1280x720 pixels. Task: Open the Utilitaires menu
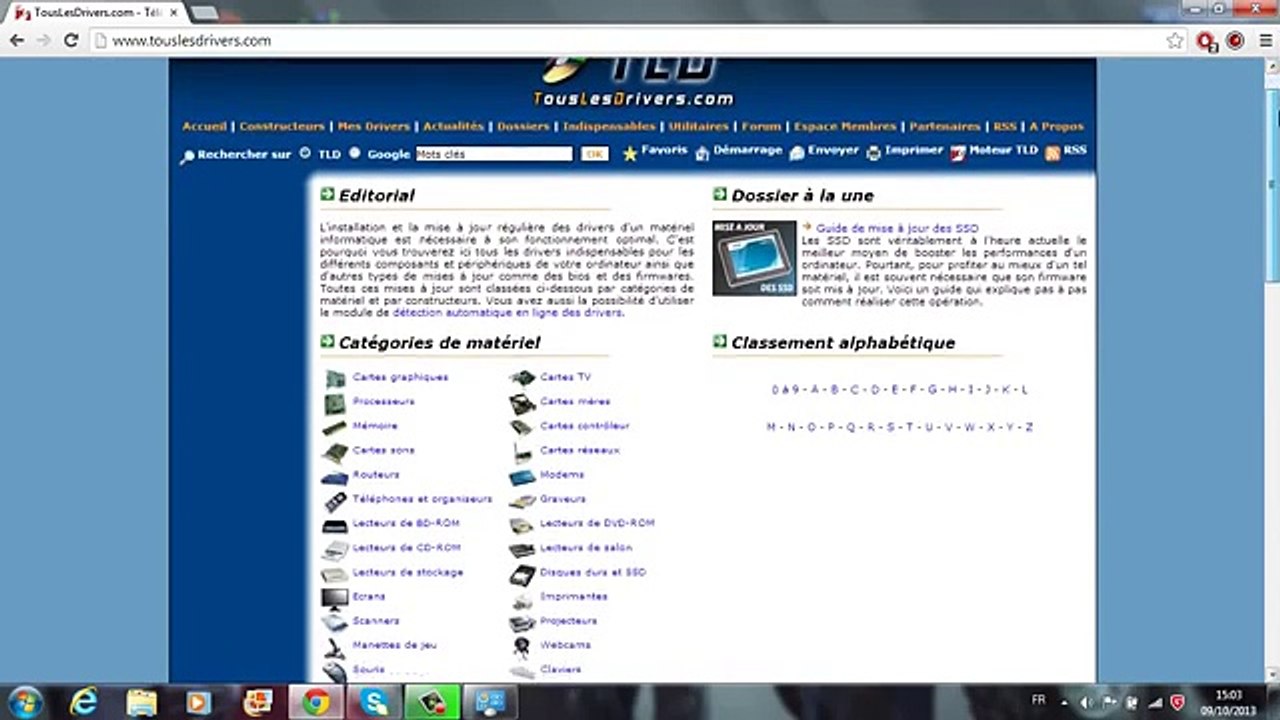tap(698, 127)
